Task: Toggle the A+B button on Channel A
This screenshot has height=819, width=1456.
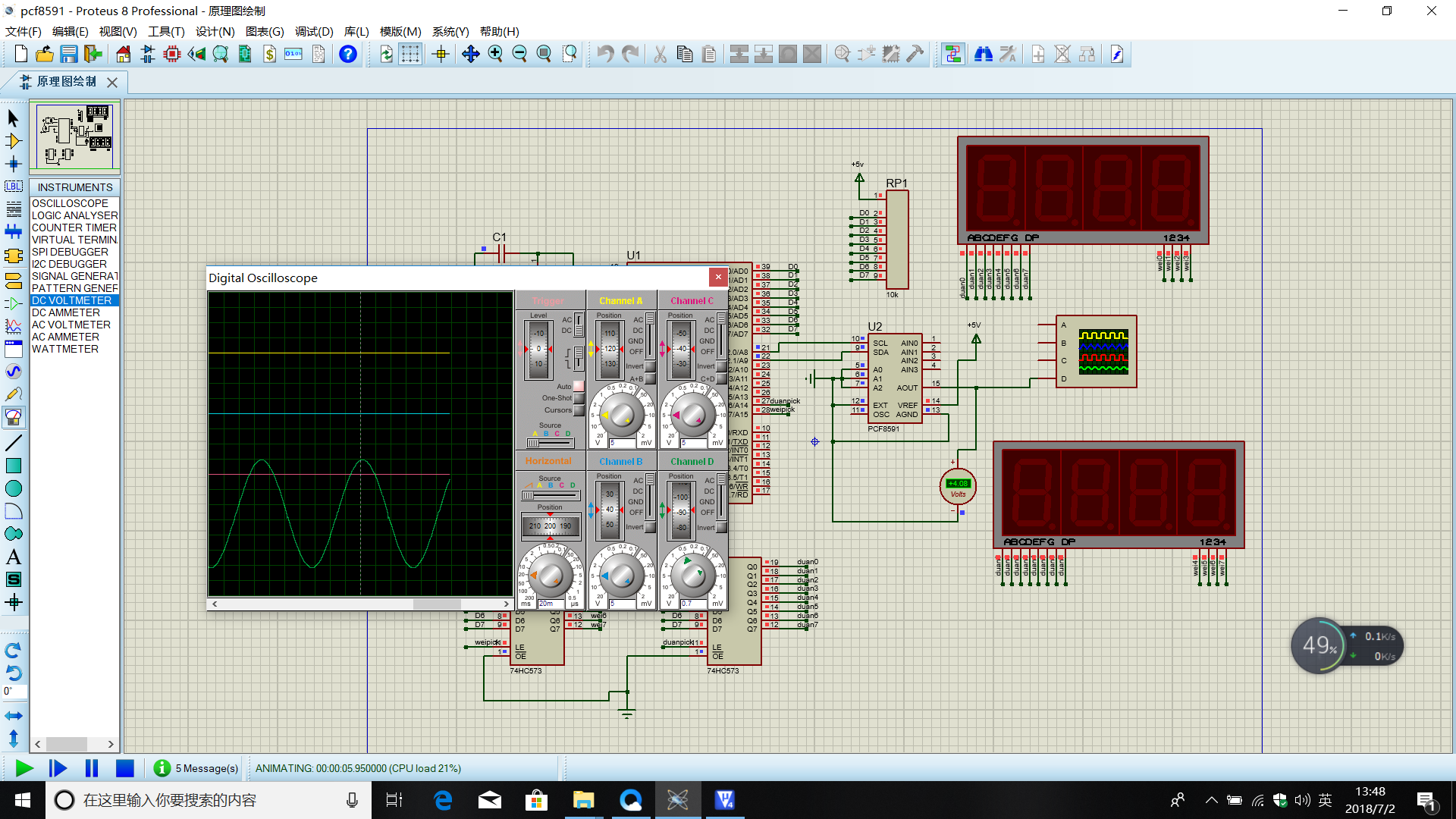Action: pos(650,378)
